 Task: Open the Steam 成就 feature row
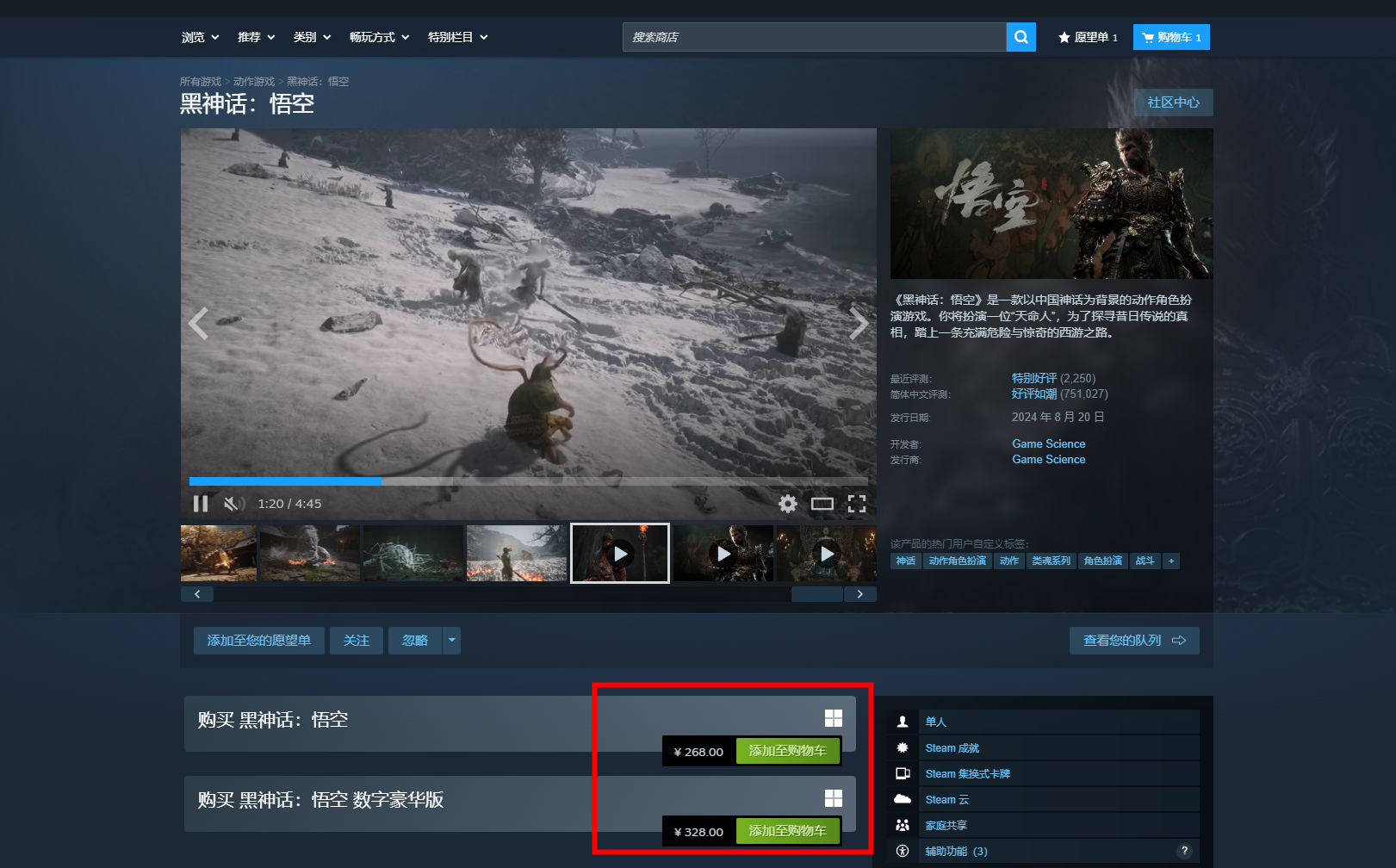(1043, 747)
